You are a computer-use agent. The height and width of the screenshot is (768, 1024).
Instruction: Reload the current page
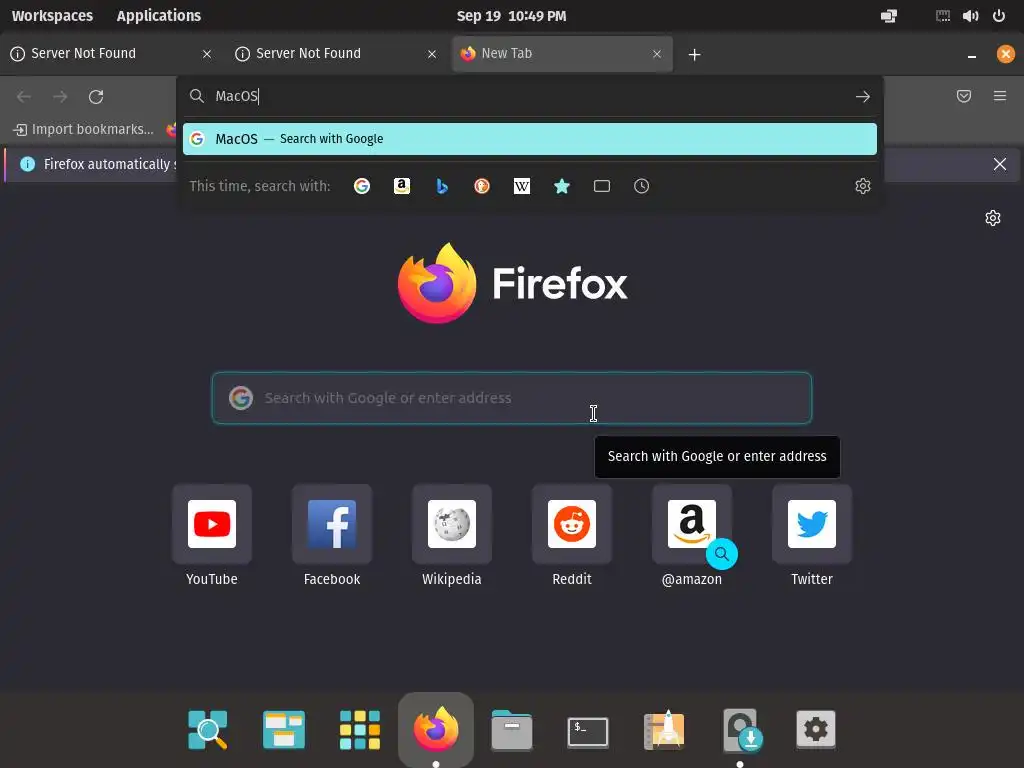point(96,97)
